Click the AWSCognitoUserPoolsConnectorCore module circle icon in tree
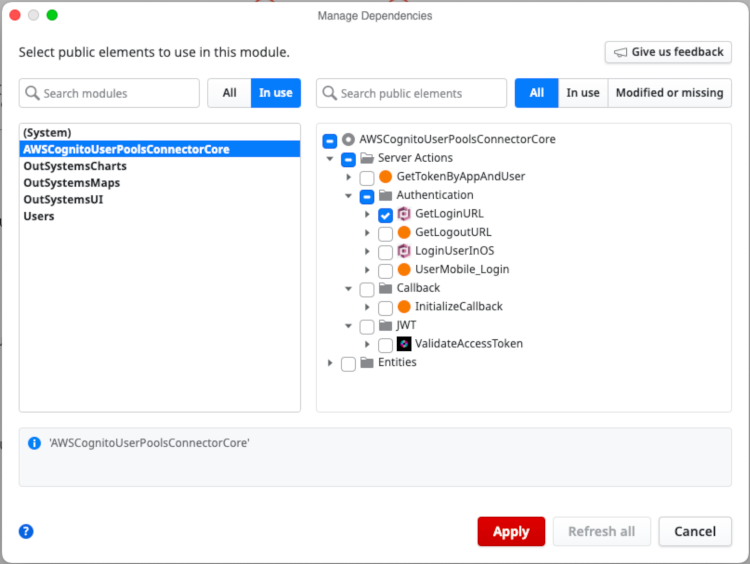 coord(348,139)
